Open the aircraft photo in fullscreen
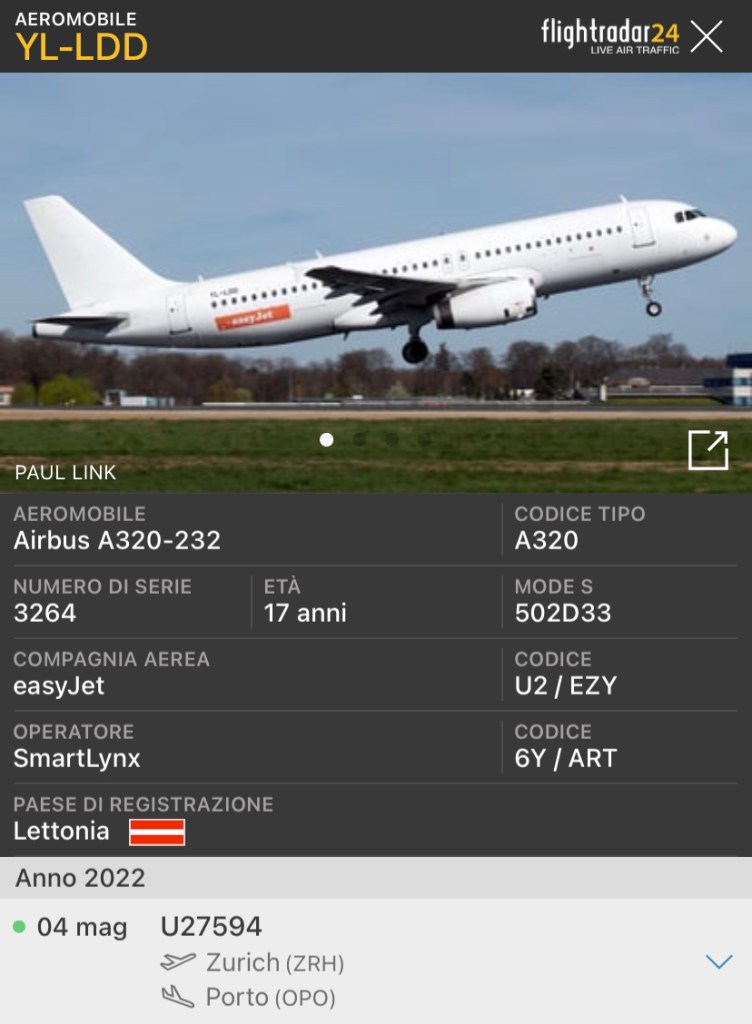Image resolution: width=752 pixels, height=1024 pixels. tap(708, 449)
